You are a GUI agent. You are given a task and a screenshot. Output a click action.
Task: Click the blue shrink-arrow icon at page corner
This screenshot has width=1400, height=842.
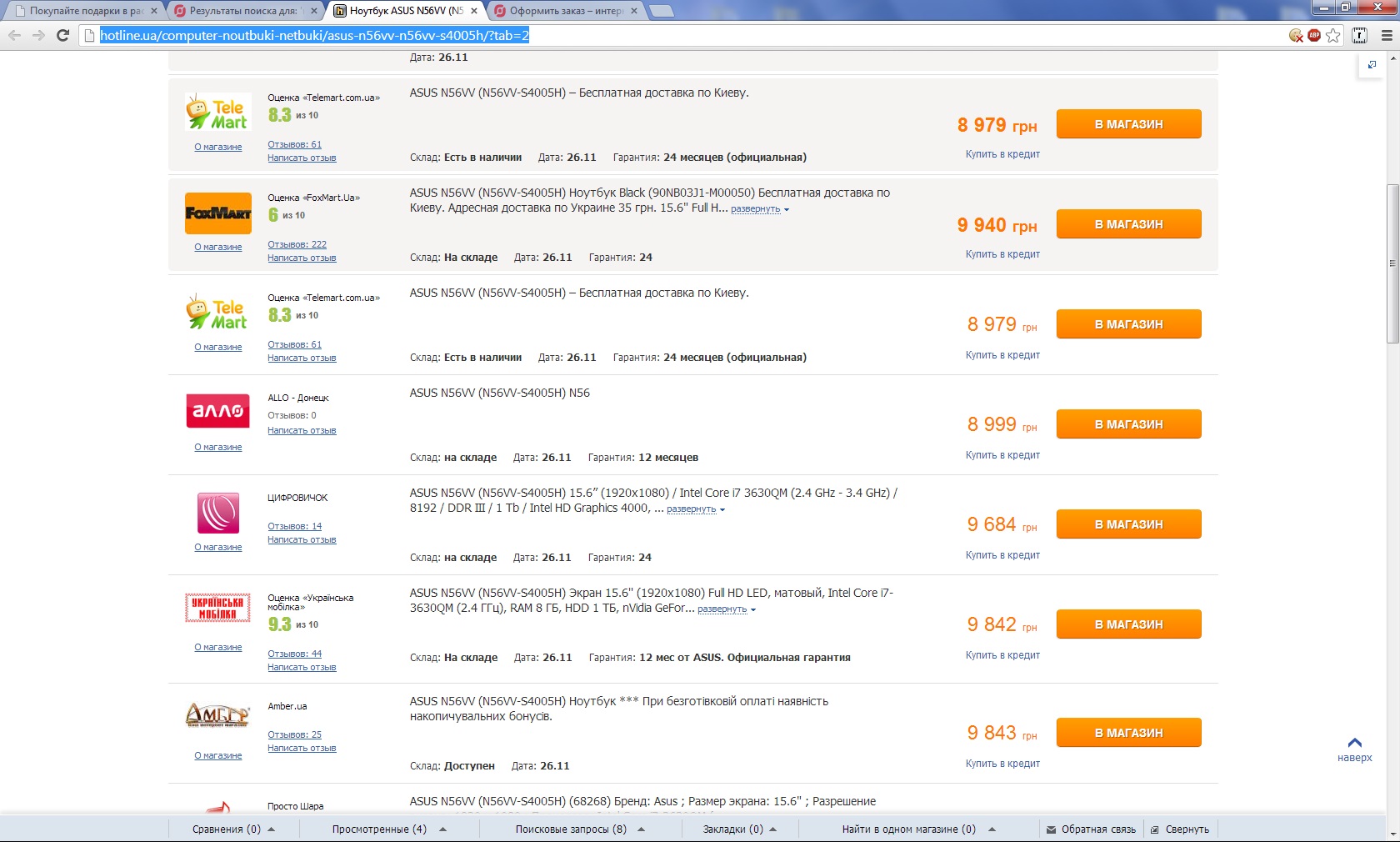click(1372, 65)
